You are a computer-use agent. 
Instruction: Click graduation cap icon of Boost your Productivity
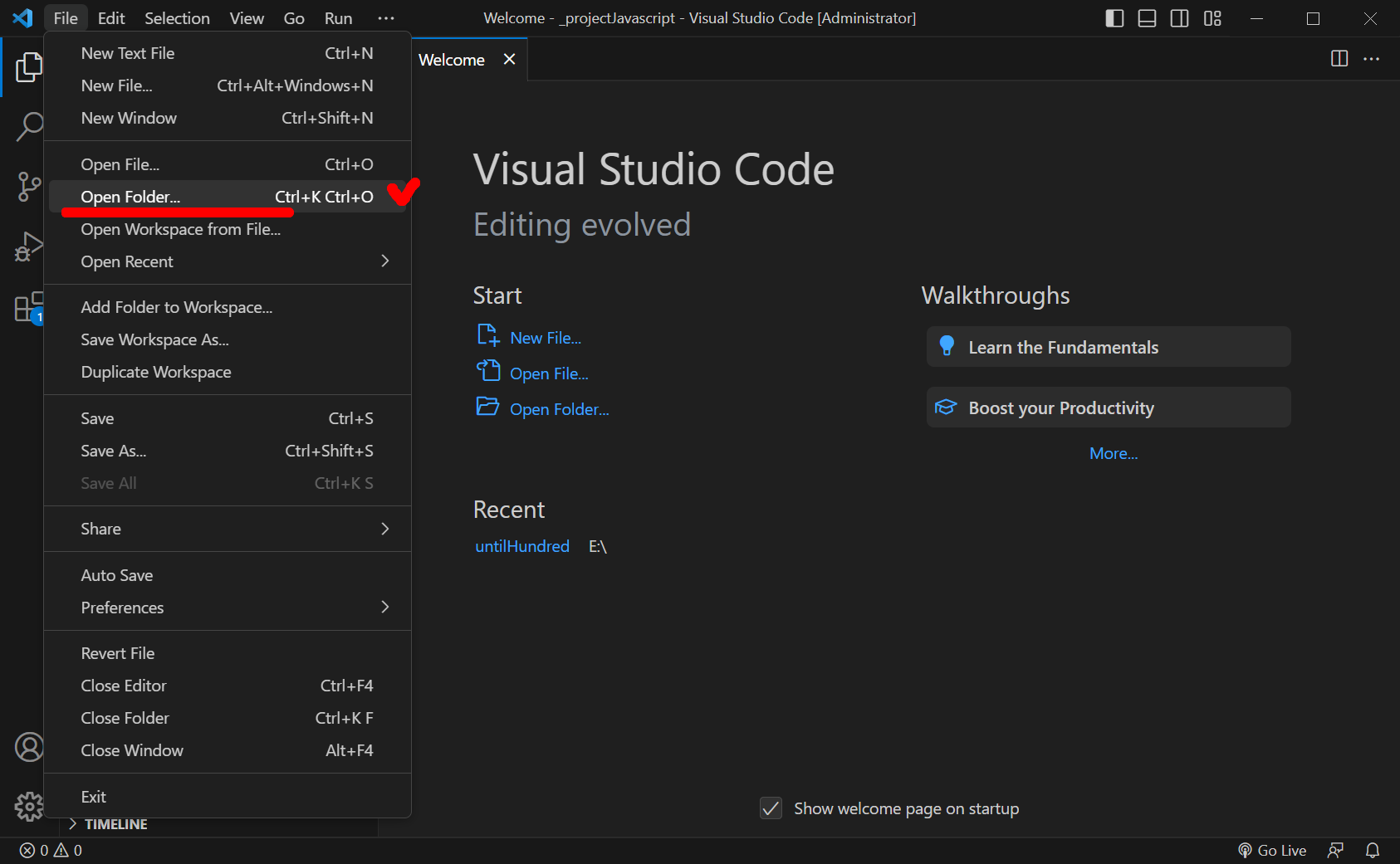(946, 407)
